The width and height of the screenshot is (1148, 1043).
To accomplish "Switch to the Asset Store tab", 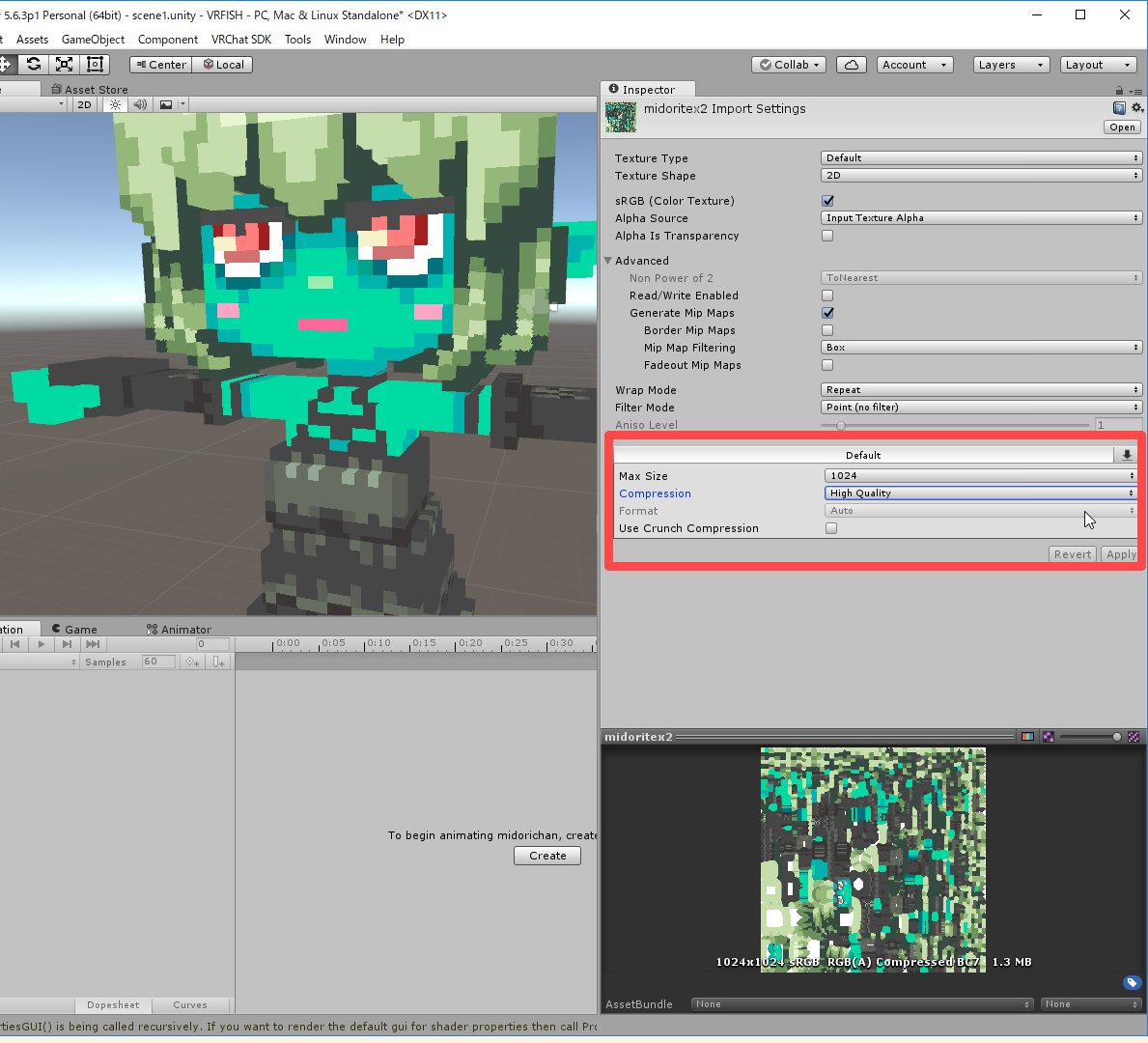I will click(90, 90).
